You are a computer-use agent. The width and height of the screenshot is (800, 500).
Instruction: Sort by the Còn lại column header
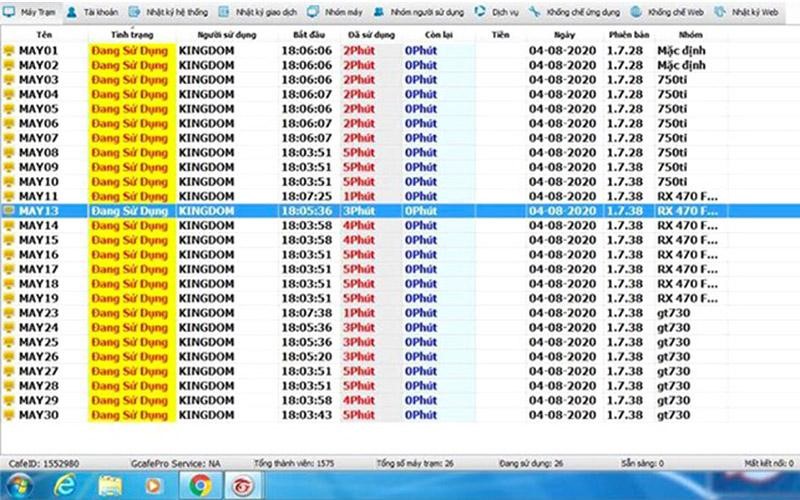click(x=439, y=35)
